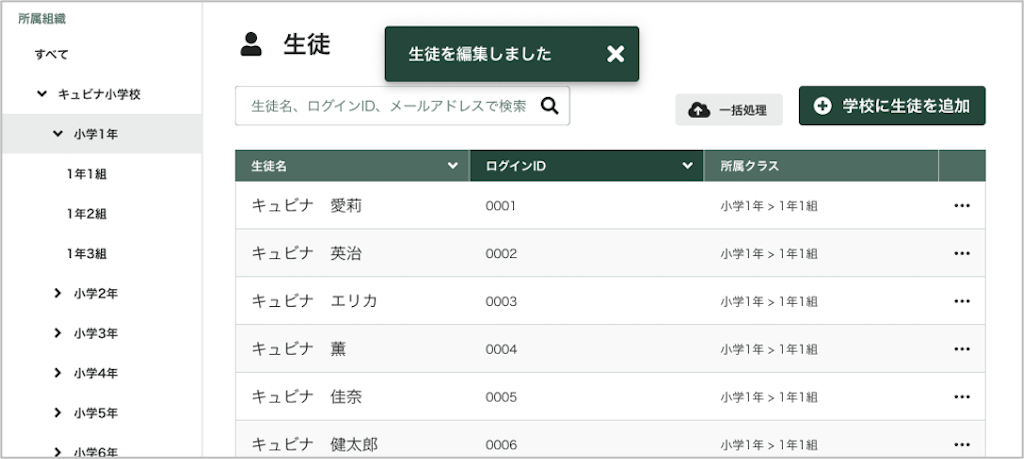1024x459 pixels.
Task: Collapse the キュビナ小学校 tree node
Action: (x=42, y=94)
